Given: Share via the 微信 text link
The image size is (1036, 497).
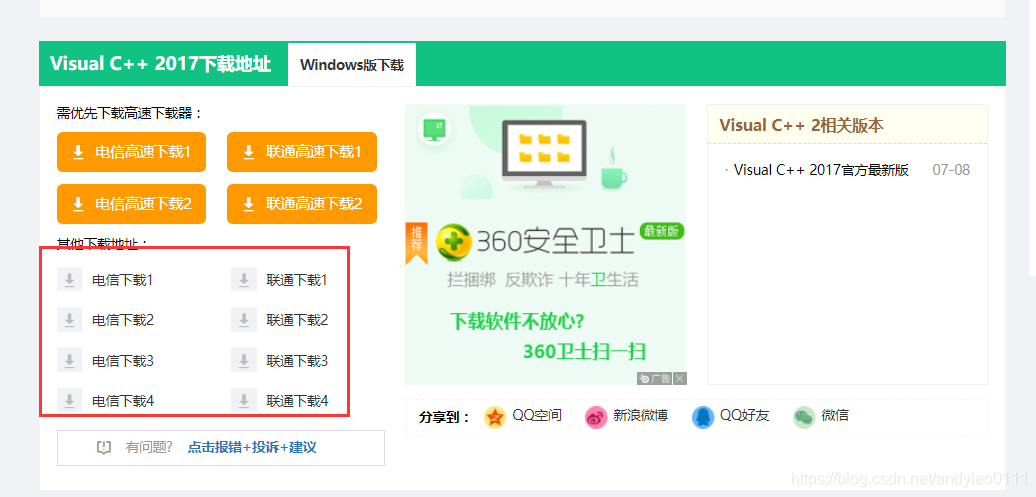Looking at the screenshot, I should pyautogui.click(x=835, y=416).
